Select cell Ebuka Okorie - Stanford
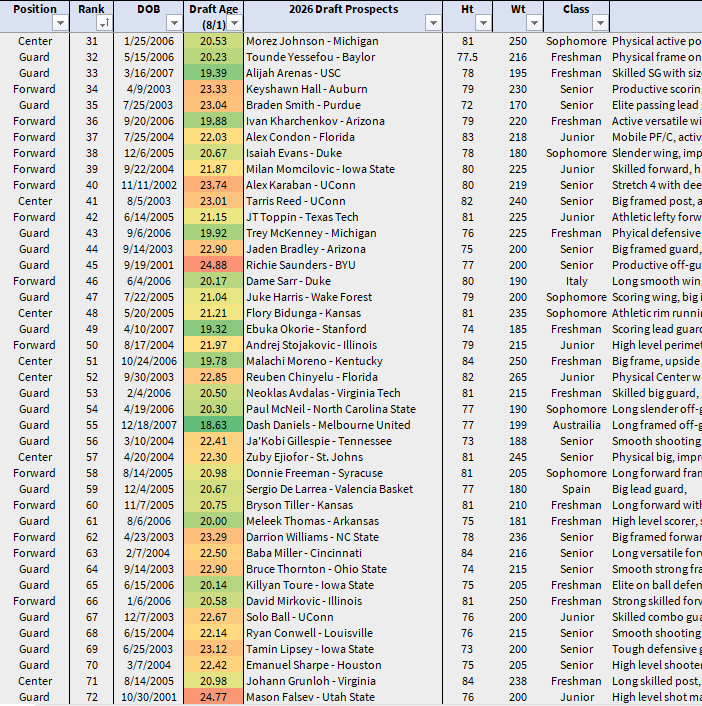 343,329
